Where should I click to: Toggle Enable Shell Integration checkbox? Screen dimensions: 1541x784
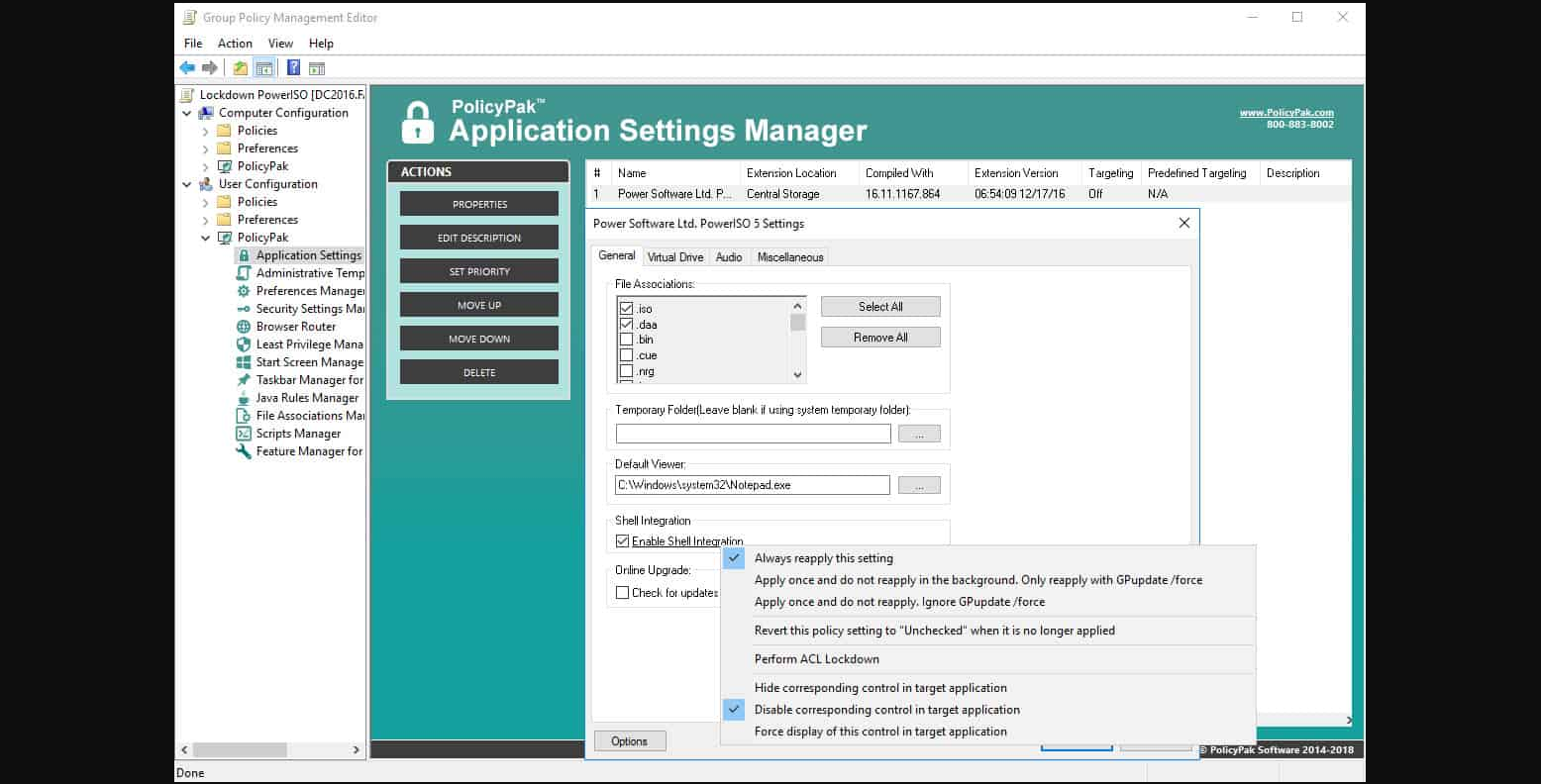click(622, 540)
